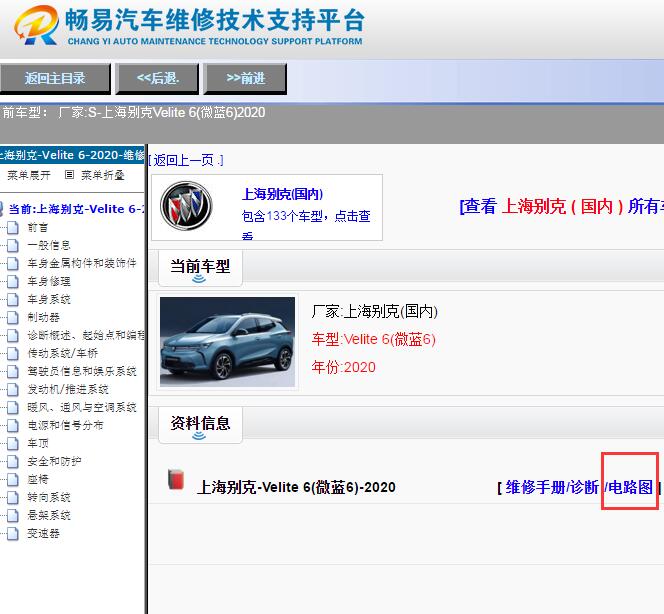Click the page icon beside 车身金属构件和装饰件
664x614 pixels.
(x=13, y=263)
